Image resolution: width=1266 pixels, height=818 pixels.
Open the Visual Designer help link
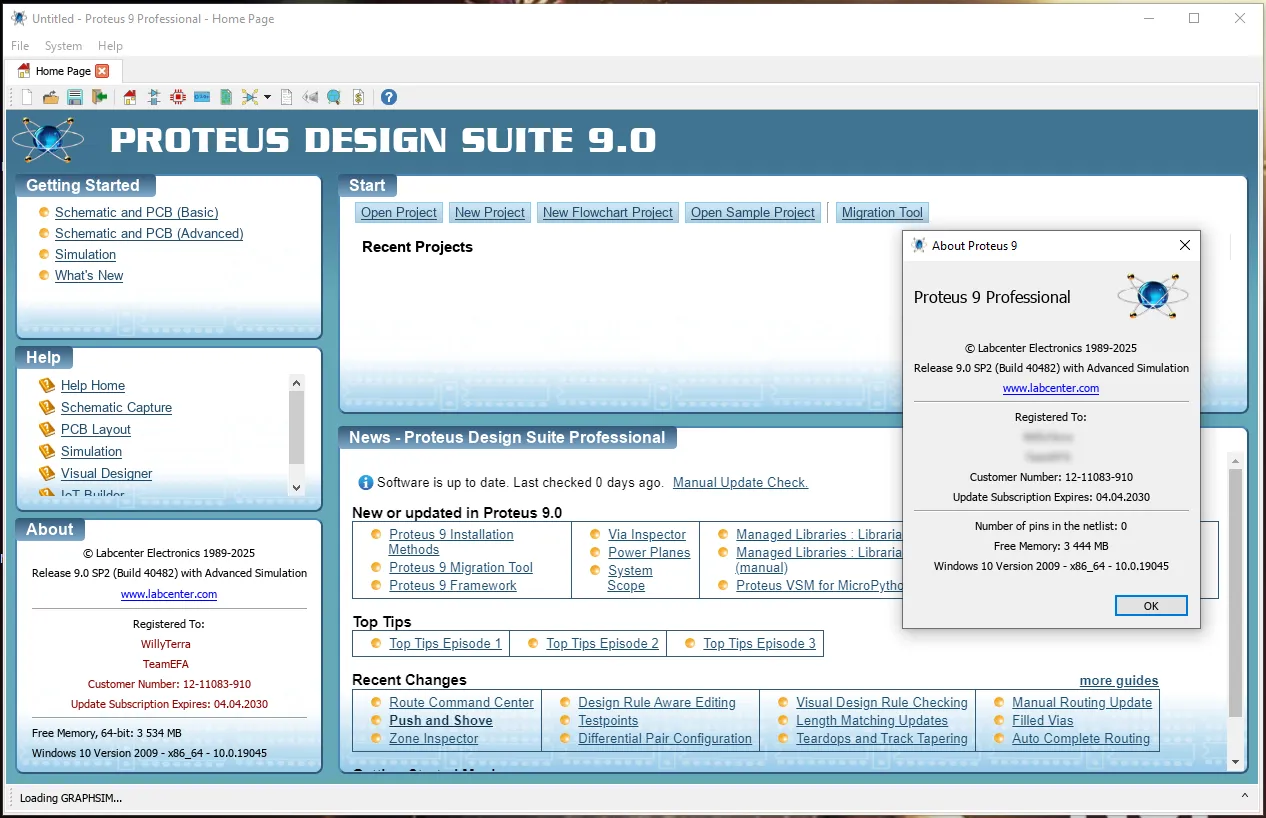[107, 473]
